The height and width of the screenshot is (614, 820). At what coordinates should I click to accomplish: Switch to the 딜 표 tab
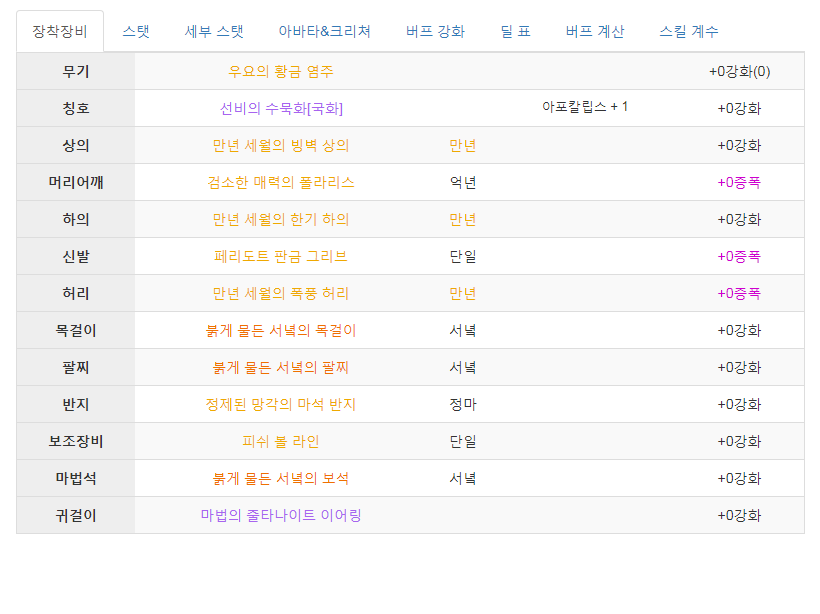point(515,31)
